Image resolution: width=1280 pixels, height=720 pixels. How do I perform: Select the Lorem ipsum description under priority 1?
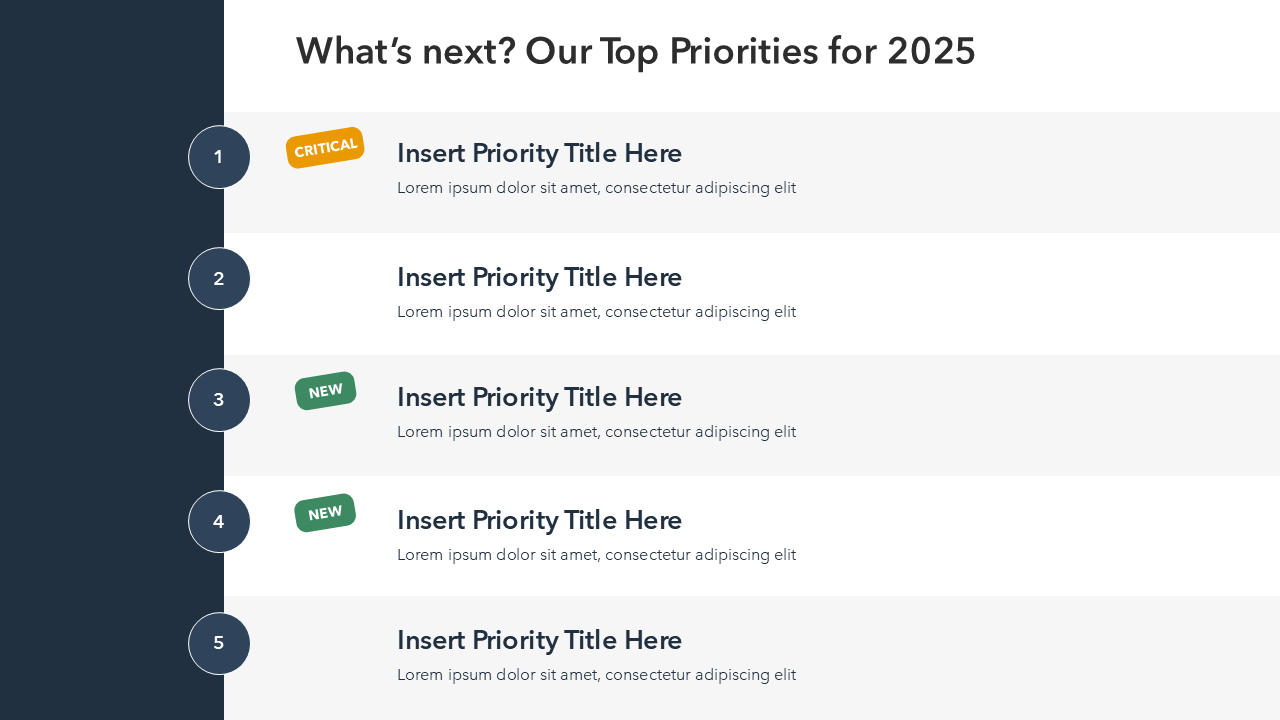tap(596, 188)
